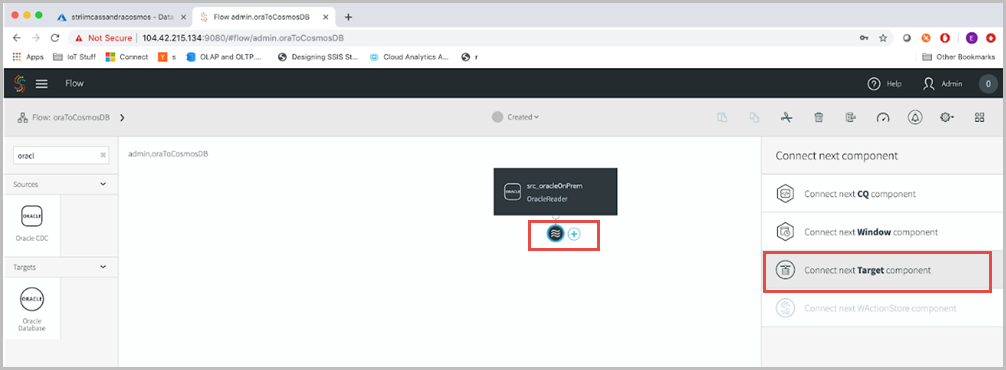Image resolution: width=1006 pixels, height=370 pixels.
Task: Select the Oracle CDC source component
Action: (x=32, y=224)
